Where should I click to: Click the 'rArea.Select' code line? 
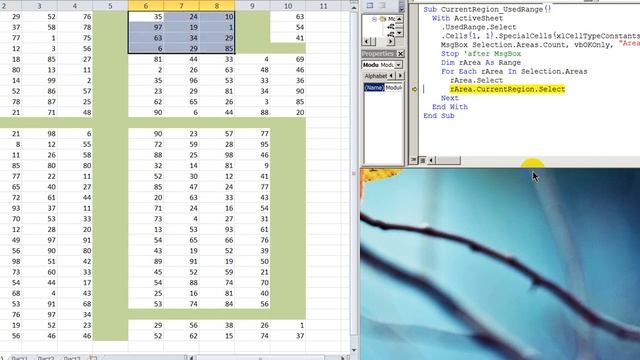click(x=476, y=80)
